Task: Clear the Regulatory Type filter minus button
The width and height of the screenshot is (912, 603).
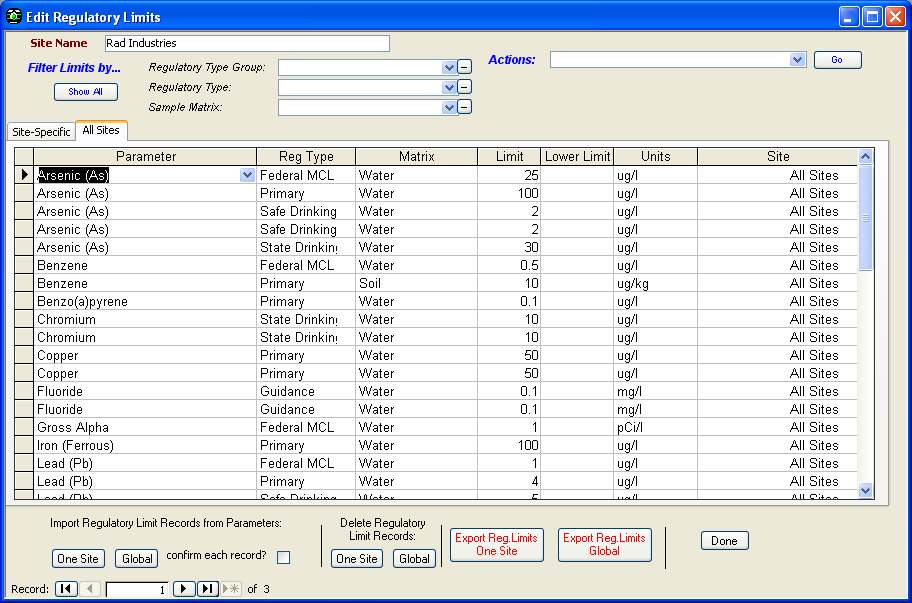Action: [464, 87]
